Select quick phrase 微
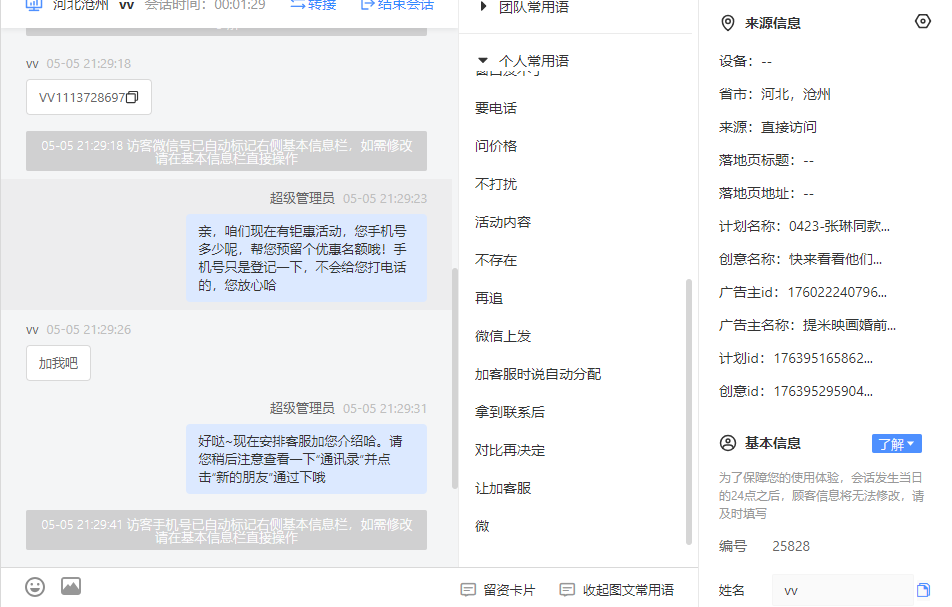This screenshot has height=607, width=952. click(482, 526)
